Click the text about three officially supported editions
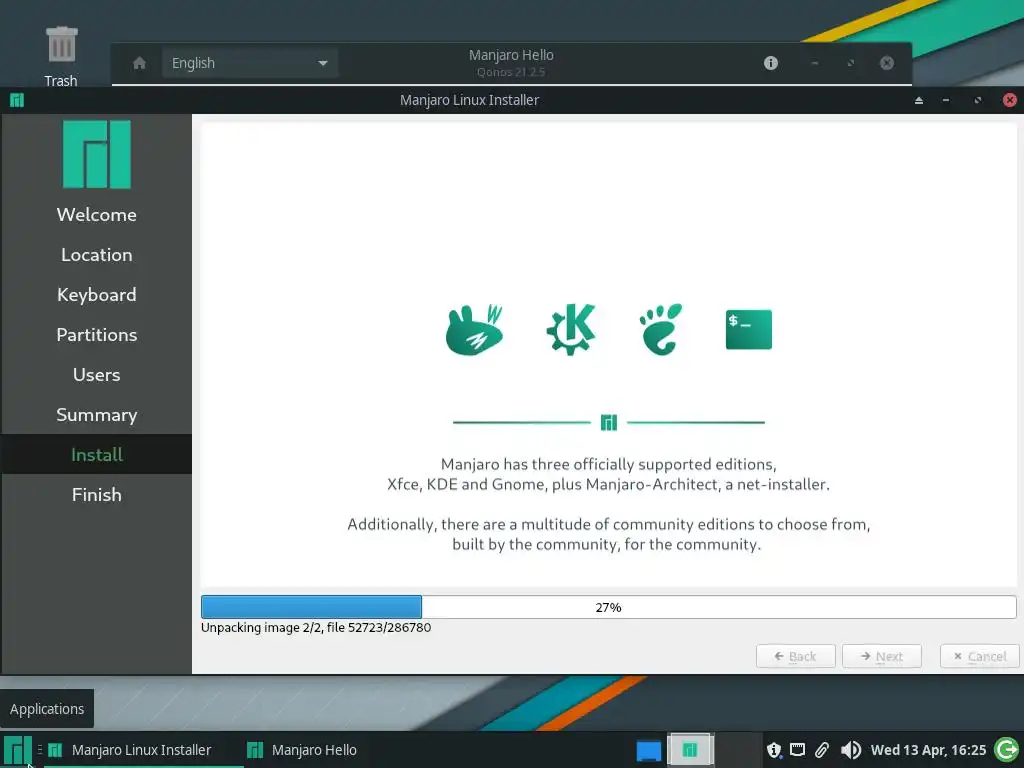This screenshot has height=768, width=1024. 609,474
